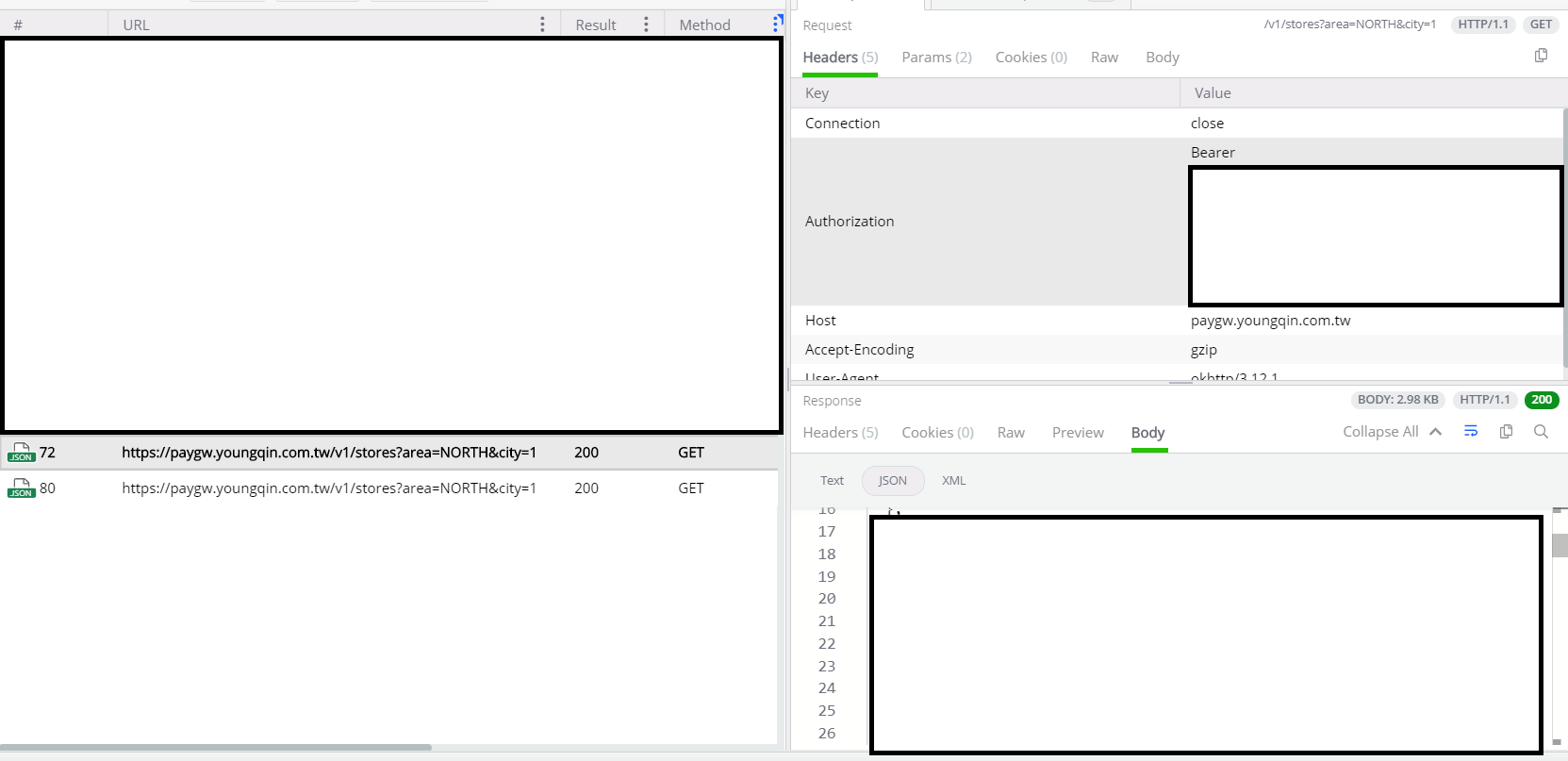Image resolution: width=1568 pixels, height=761 pixels.
Task: Open the URL column options menu
Action: tap(542, 25)
